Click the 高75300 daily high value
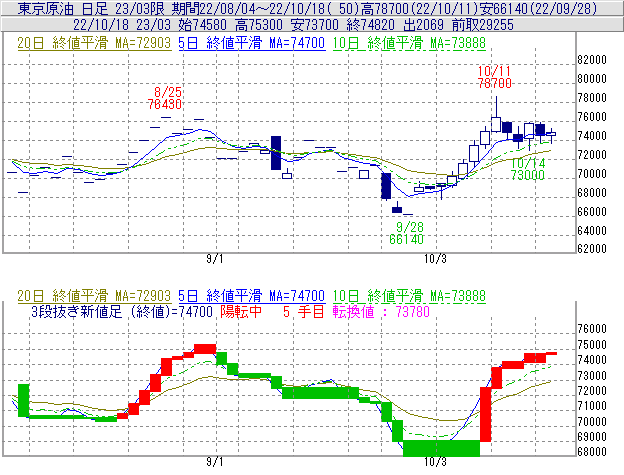Screen dimensions: 624x475 259,25
